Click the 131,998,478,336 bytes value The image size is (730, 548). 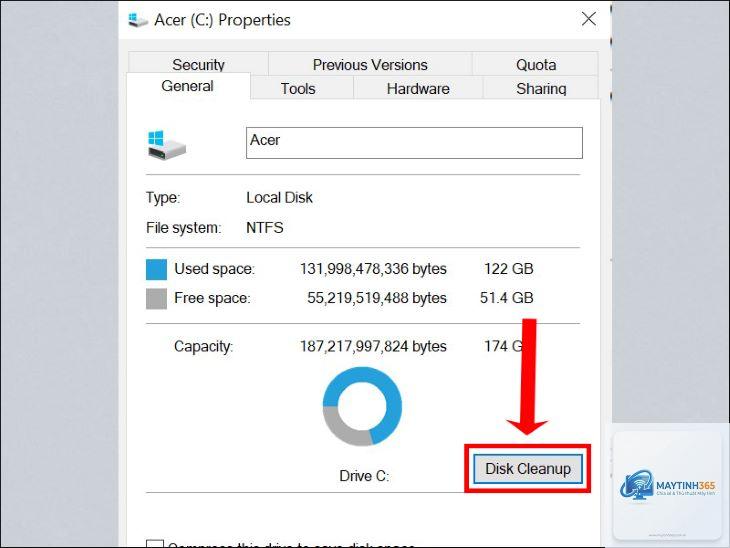[x=373, y=269]
